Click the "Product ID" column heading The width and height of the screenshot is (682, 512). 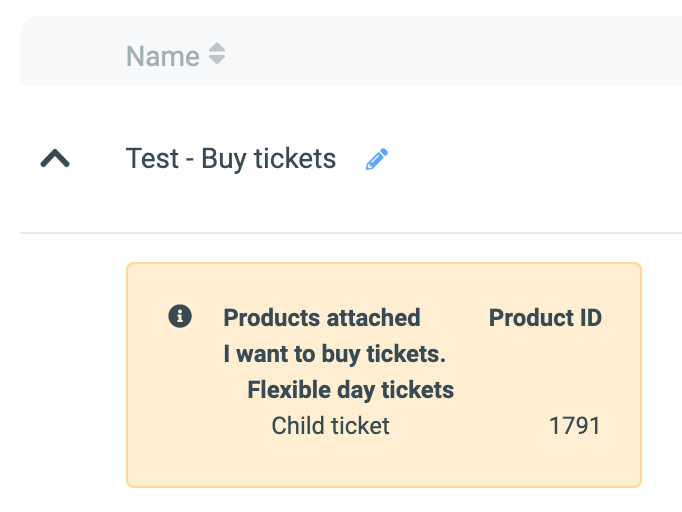tap(545, 318)
